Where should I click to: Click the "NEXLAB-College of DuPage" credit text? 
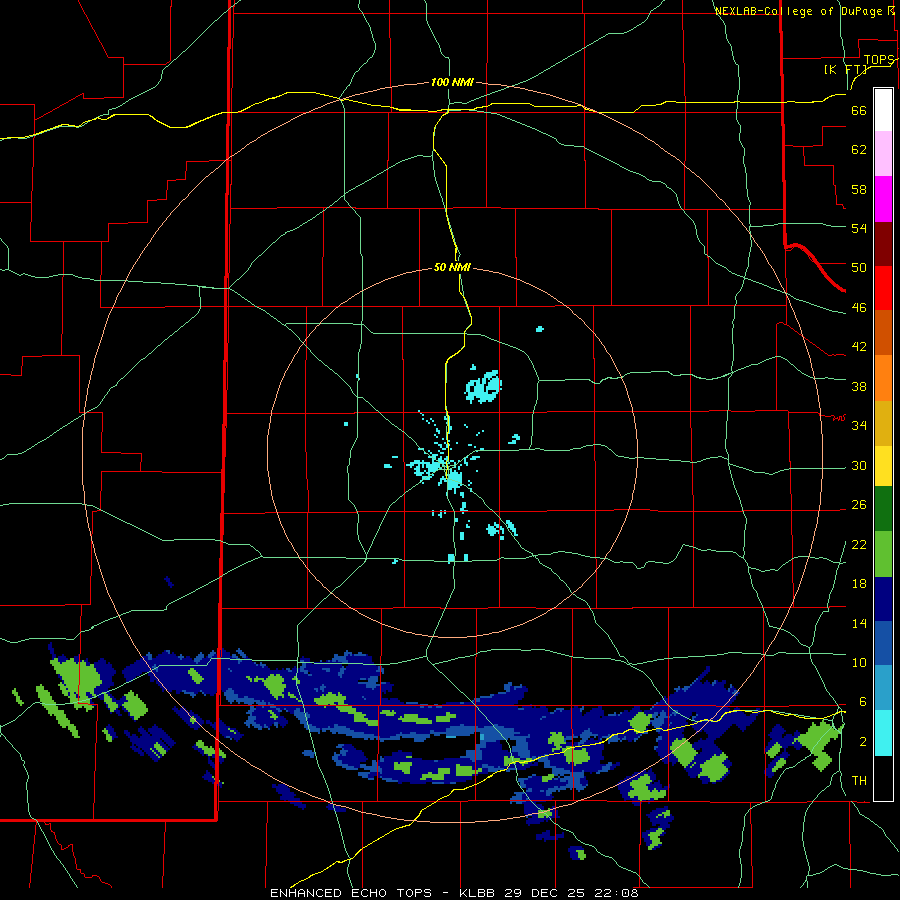coord(798,11)
